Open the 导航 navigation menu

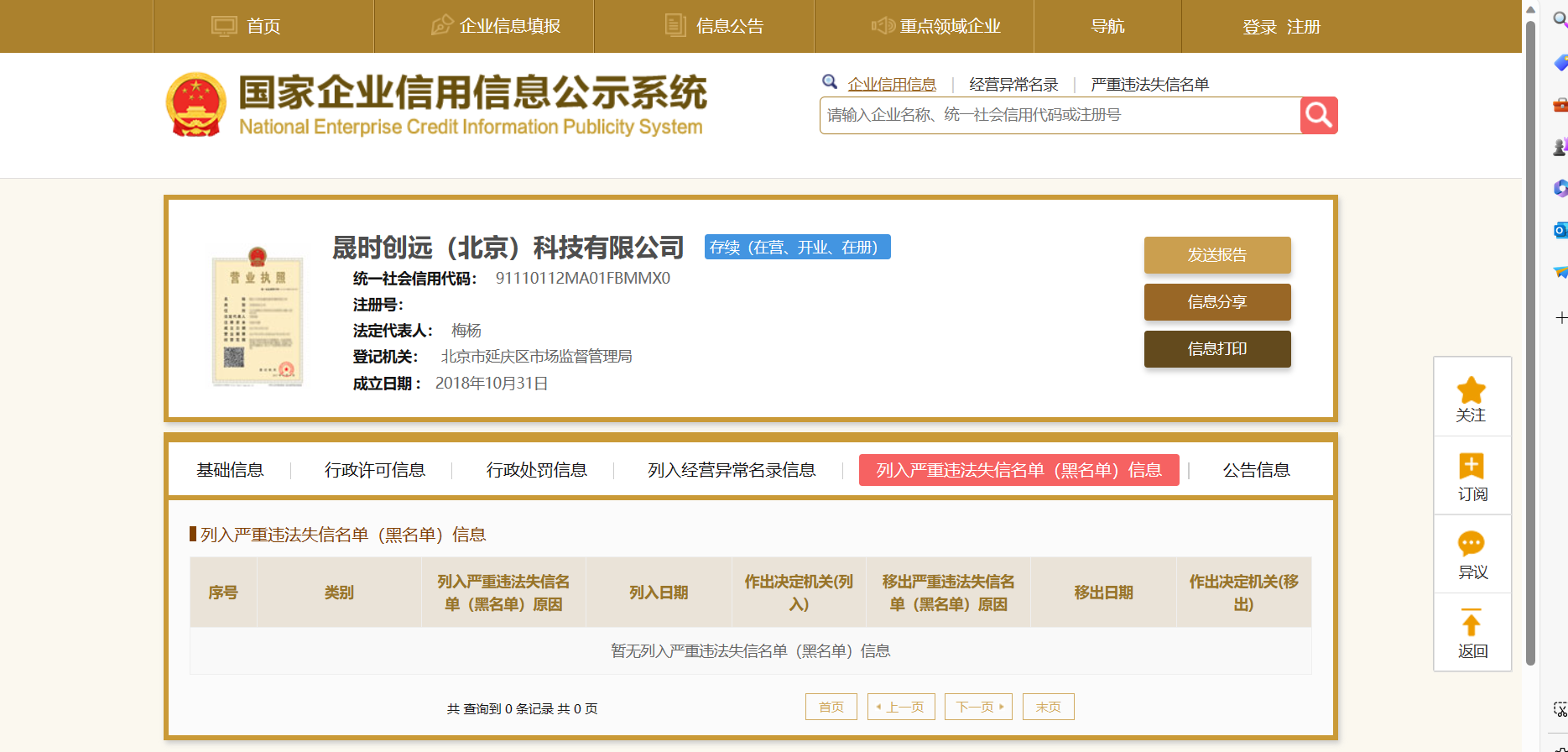1107,27
